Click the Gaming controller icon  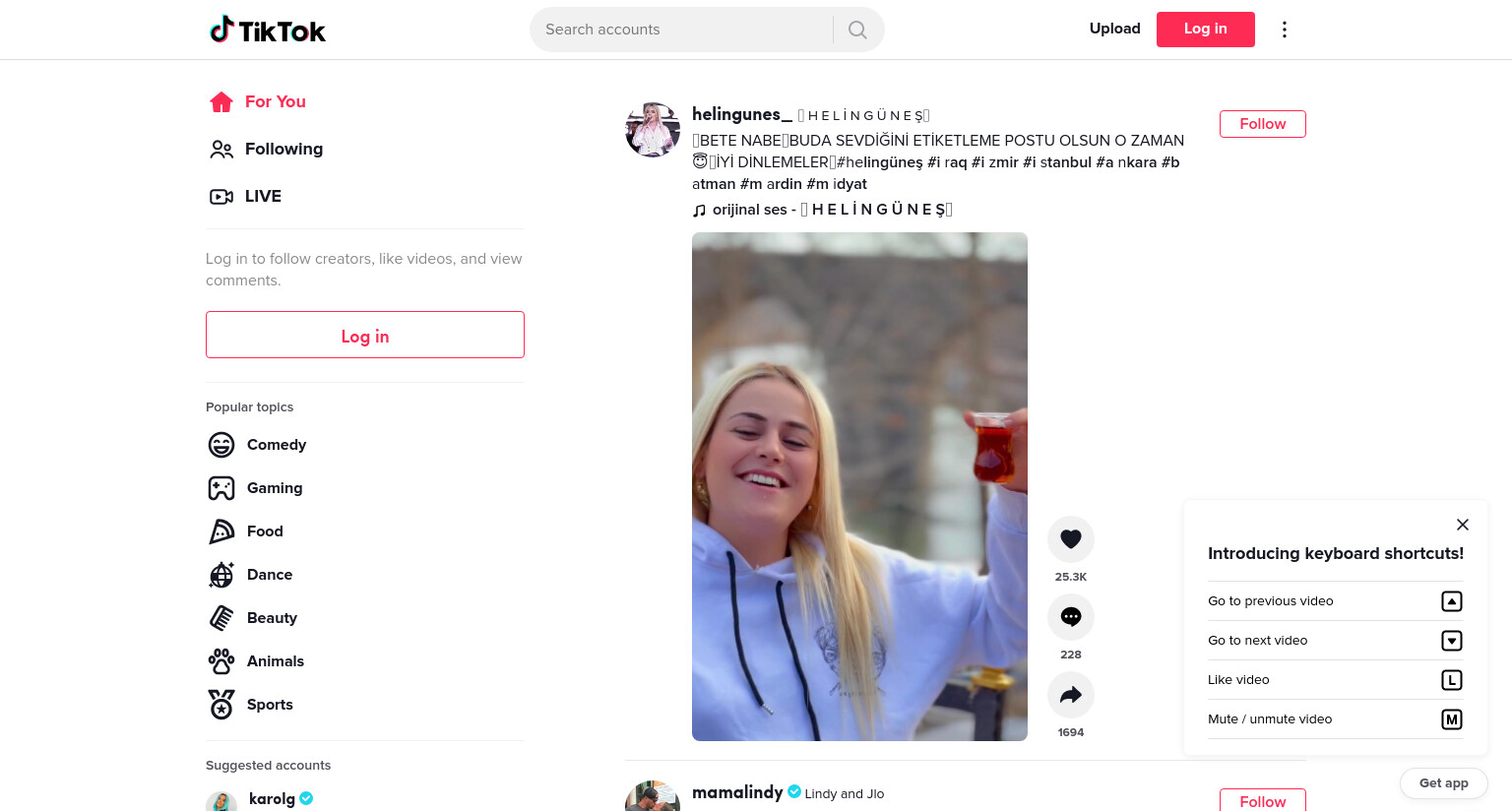pos(221,488)
